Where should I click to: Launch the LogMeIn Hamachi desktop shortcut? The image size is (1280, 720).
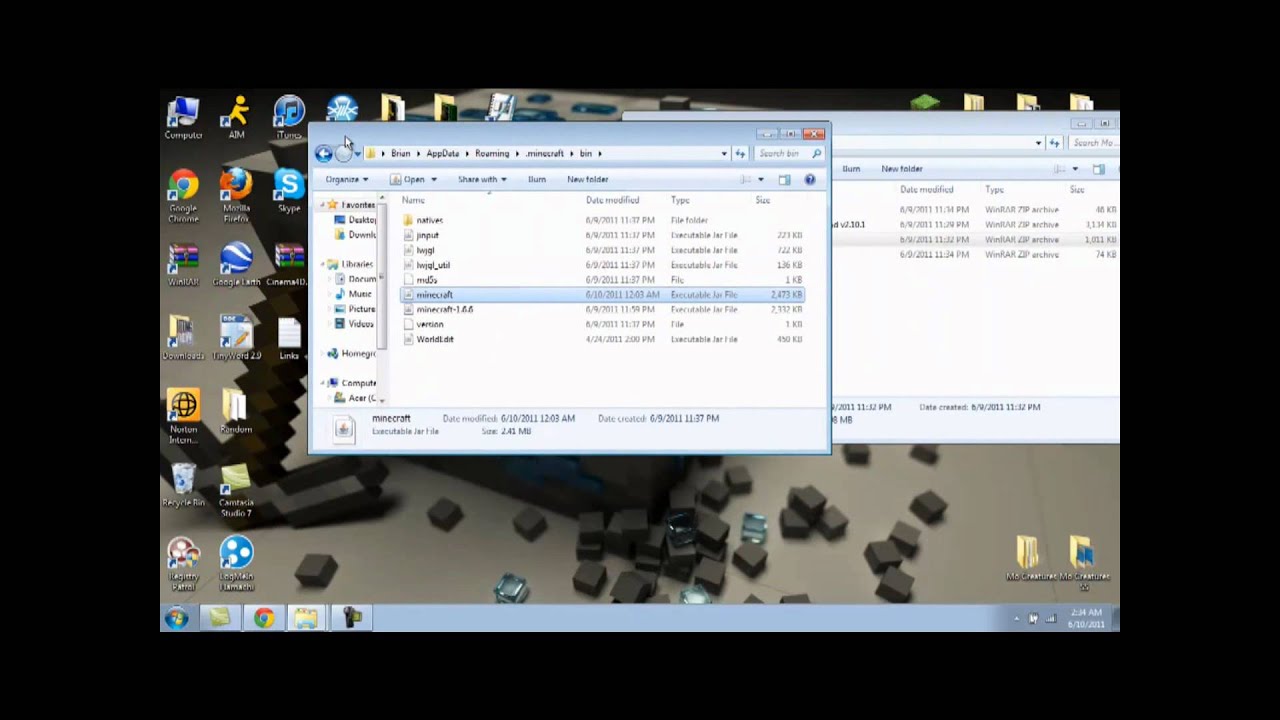[x=236, y=564]
